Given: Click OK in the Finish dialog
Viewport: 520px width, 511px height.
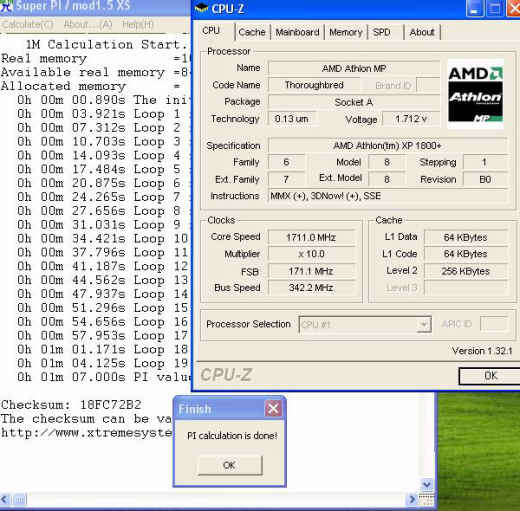Looking at the screenshot, I should click(230, 465).
